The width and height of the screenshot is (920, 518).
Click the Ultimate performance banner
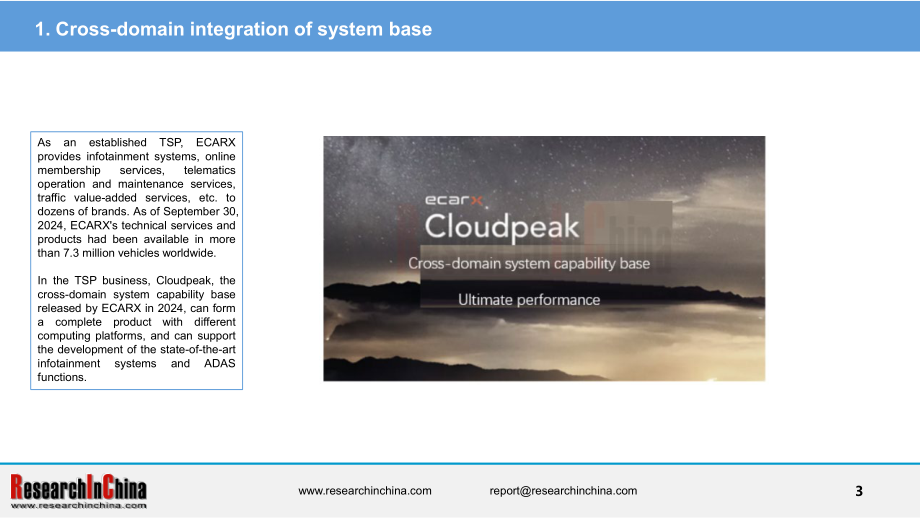click(x=529, y=300)
